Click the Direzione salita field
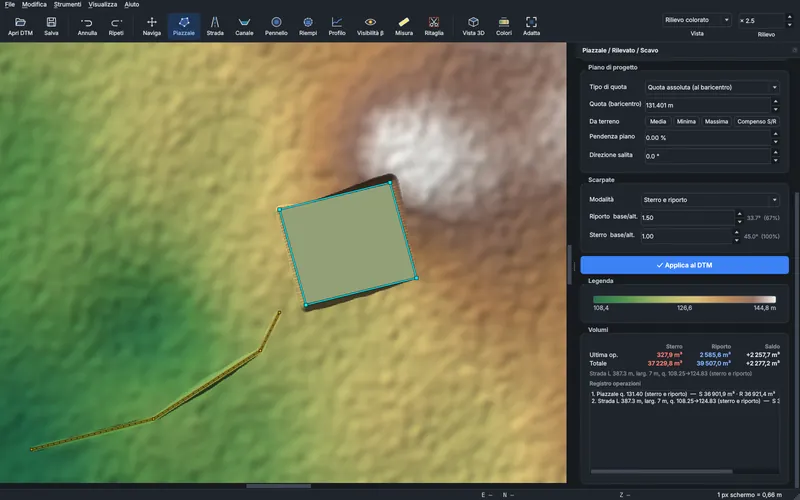Image resolution: width=800 pixels, height=500 pixels. pos(707,156)
